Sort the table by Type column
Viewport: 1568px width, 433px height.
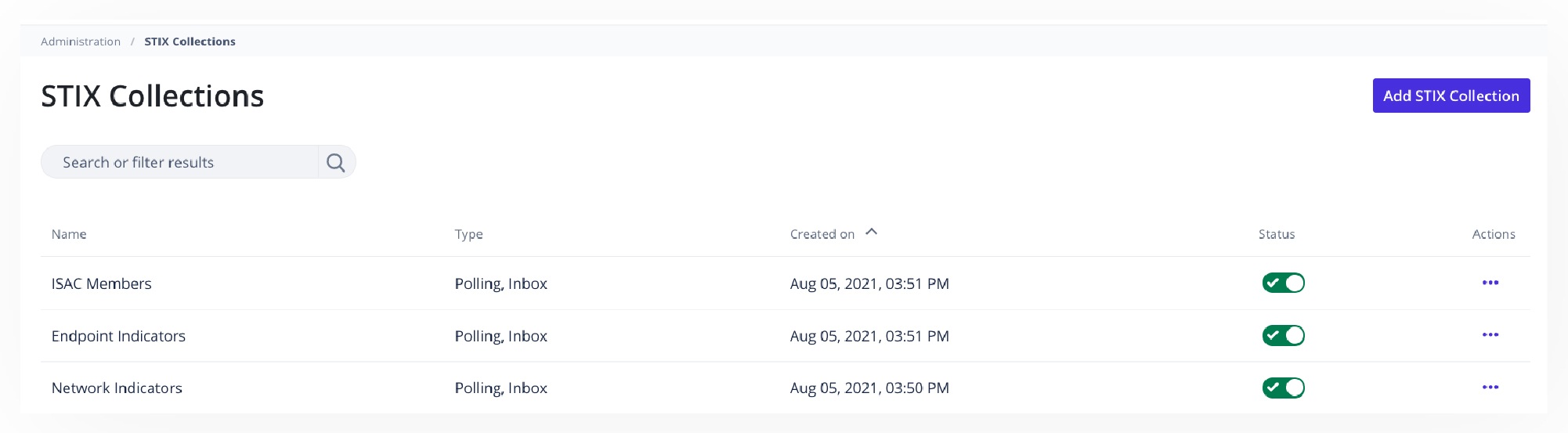(x=468, y=234)
